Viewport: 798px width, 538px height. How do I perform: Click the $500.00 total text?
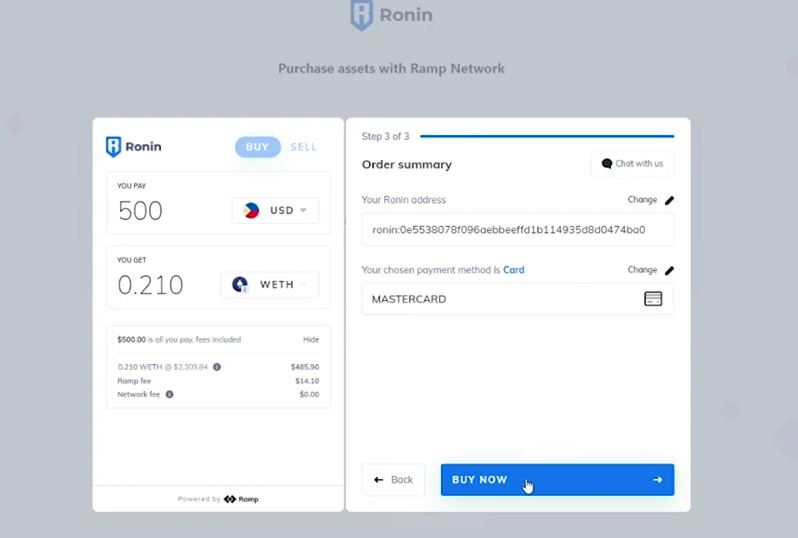(131, 339)
